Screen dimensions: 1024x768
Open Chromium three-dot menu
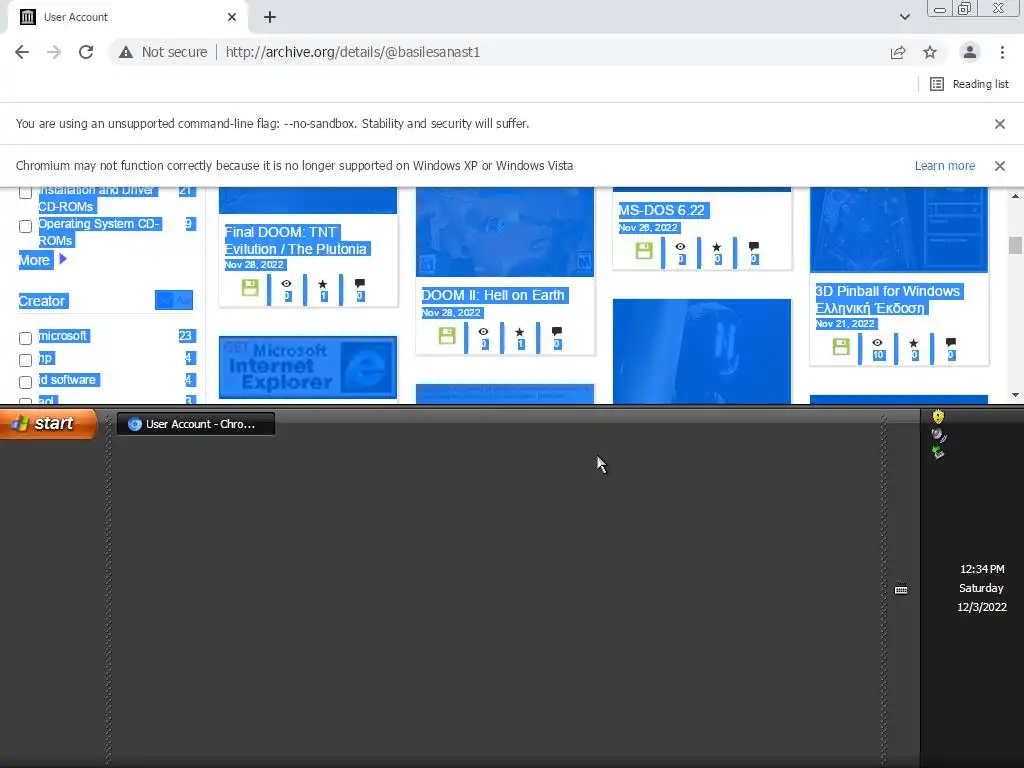pos(1002,52)
